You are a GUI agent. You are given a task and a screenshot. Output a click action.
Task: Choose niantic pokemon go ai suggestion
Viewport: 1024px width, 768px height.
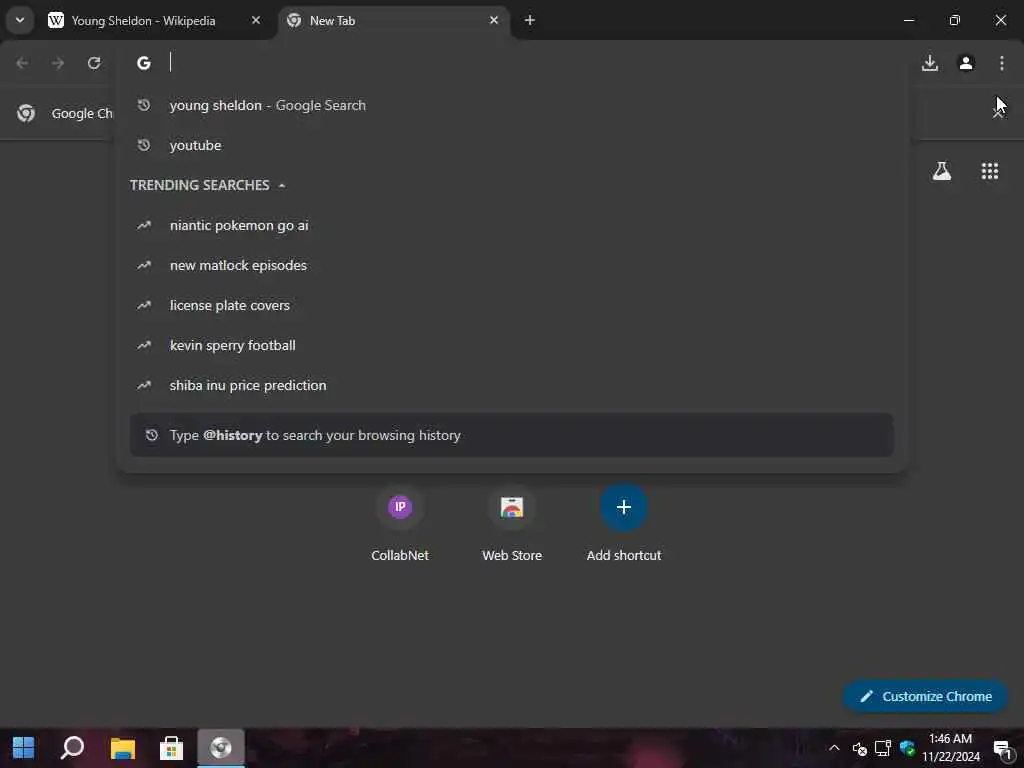click(511, 225)
